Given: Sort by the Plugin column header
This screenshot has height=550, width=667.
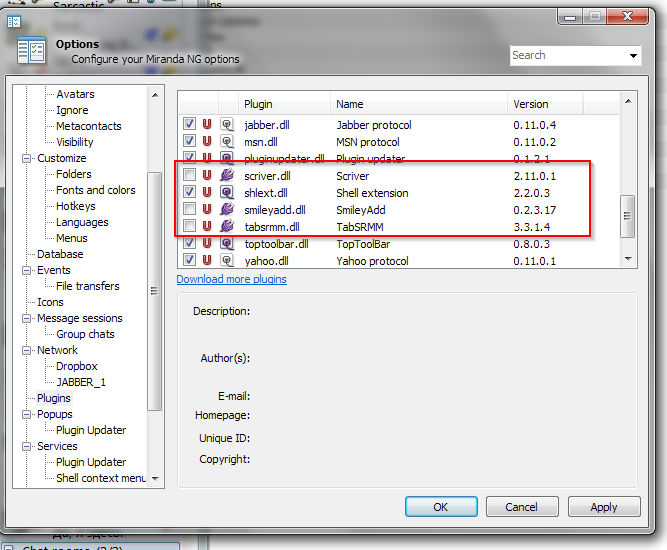Looking at the screenshot, I should pyautogui.click(x=284, y=104).
